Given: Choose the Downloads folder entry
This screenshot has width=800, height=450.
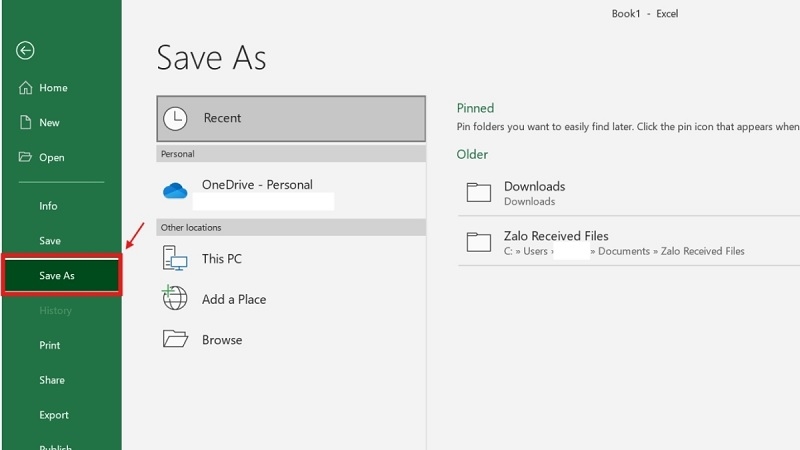Looking at the screenshot, I should coord(629,192).
